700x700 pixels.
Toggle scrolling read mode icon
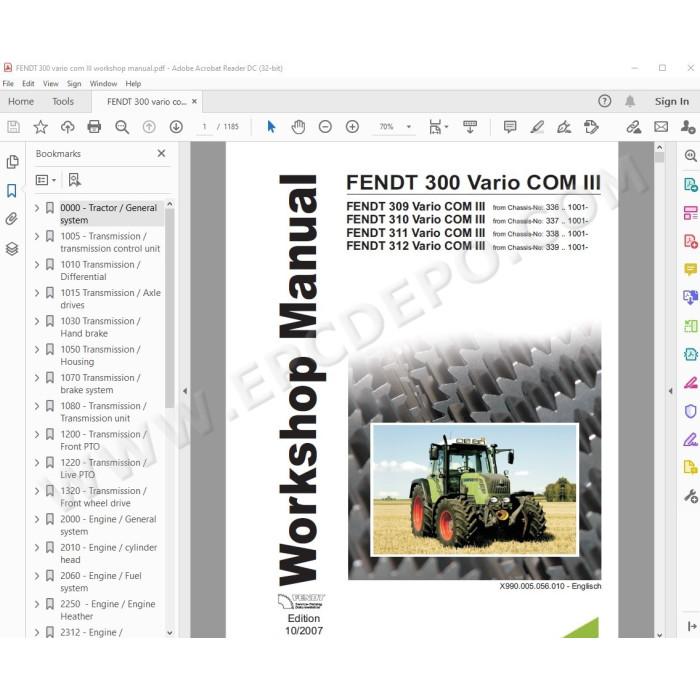coord(470,127)
